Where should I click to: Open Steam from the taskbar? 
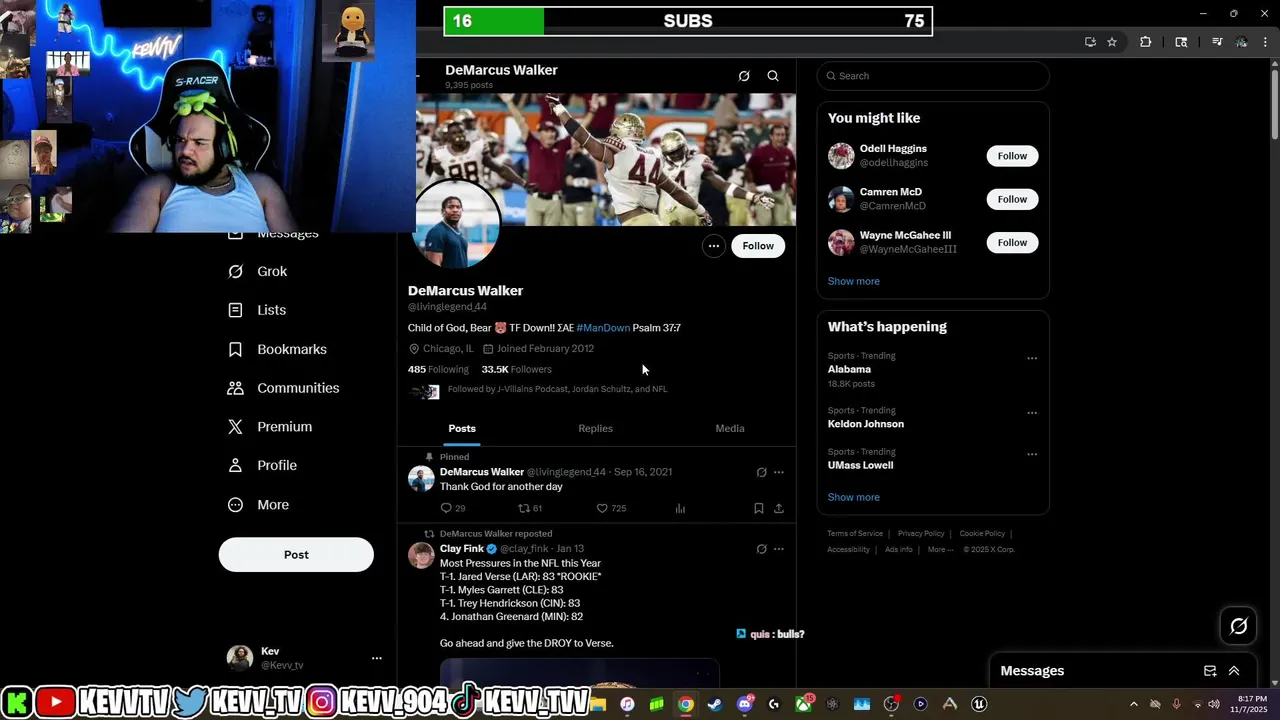coord(714,704)
